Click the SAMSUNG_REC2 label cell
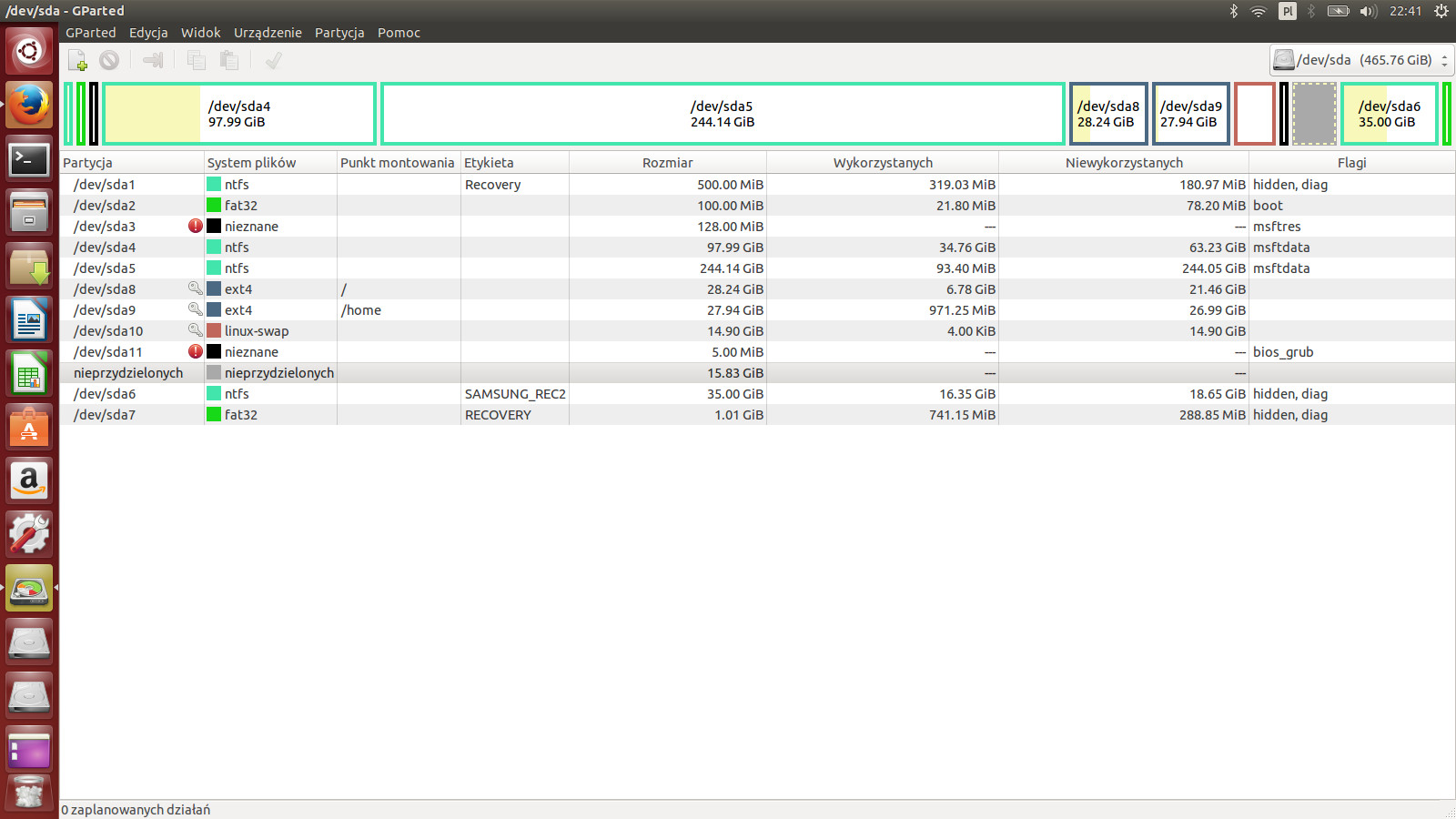The width and height of the screenshot is (1456, 819). (515, 394)
